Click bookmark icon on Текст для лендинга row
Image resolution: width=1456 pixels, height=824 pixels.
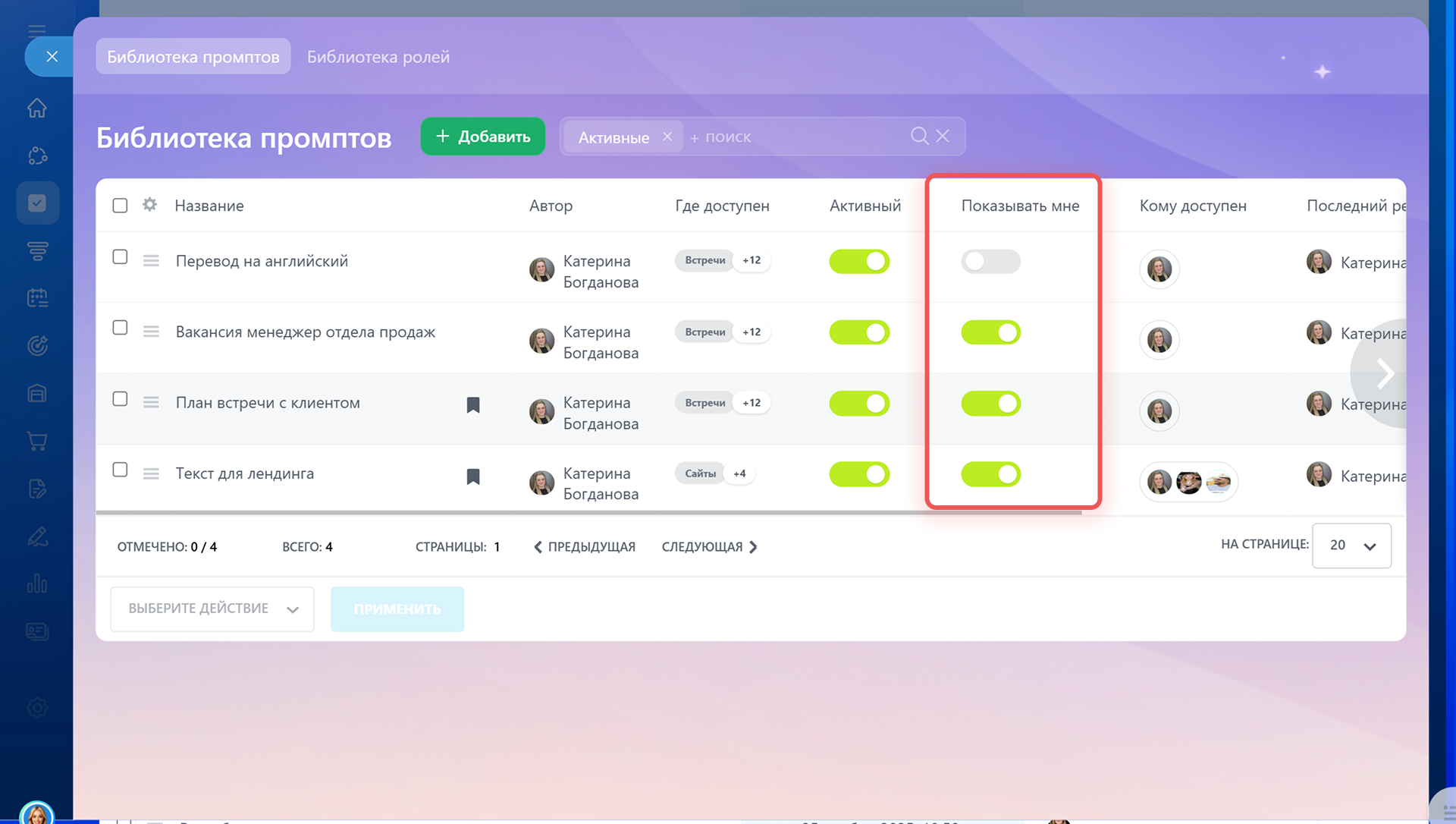pyautogui.click(x=473, y=476)
